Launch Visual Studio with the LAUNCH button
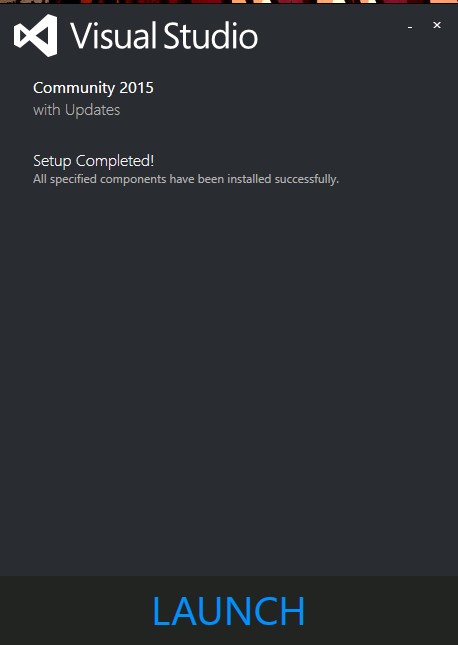The width and height of the screenshot is (458, 645). 229,611
